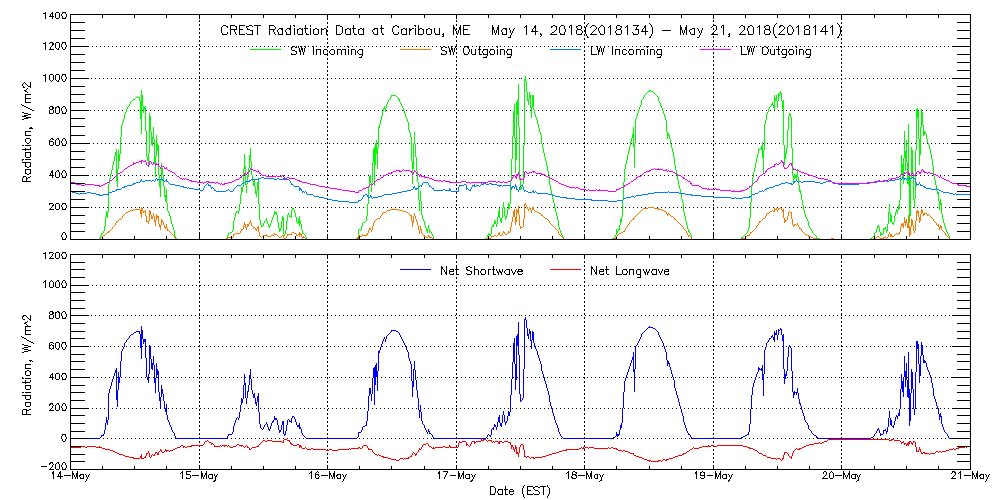This screenshot has width=1000, height=500.
Task: Select the 20-May date axis label
Action: tap(842, 476)
